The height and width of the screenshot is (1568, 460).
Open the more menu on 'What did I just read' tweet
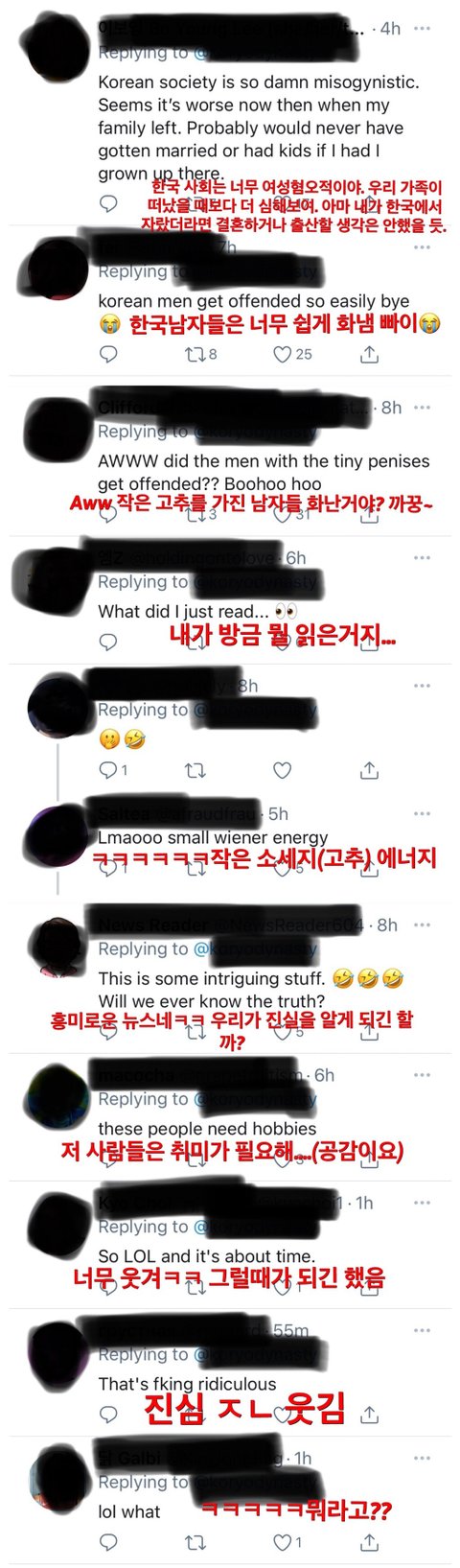(422, 558)
